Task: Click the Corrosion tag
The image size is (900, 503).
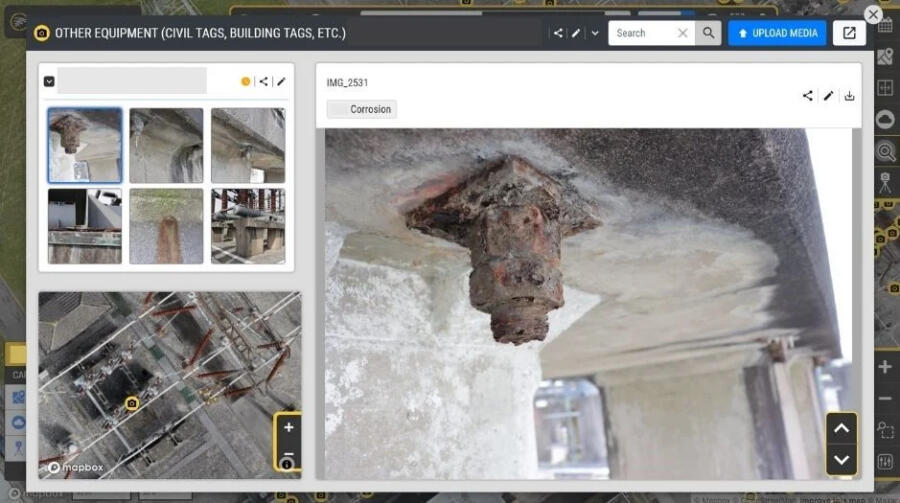Action: 362,109
